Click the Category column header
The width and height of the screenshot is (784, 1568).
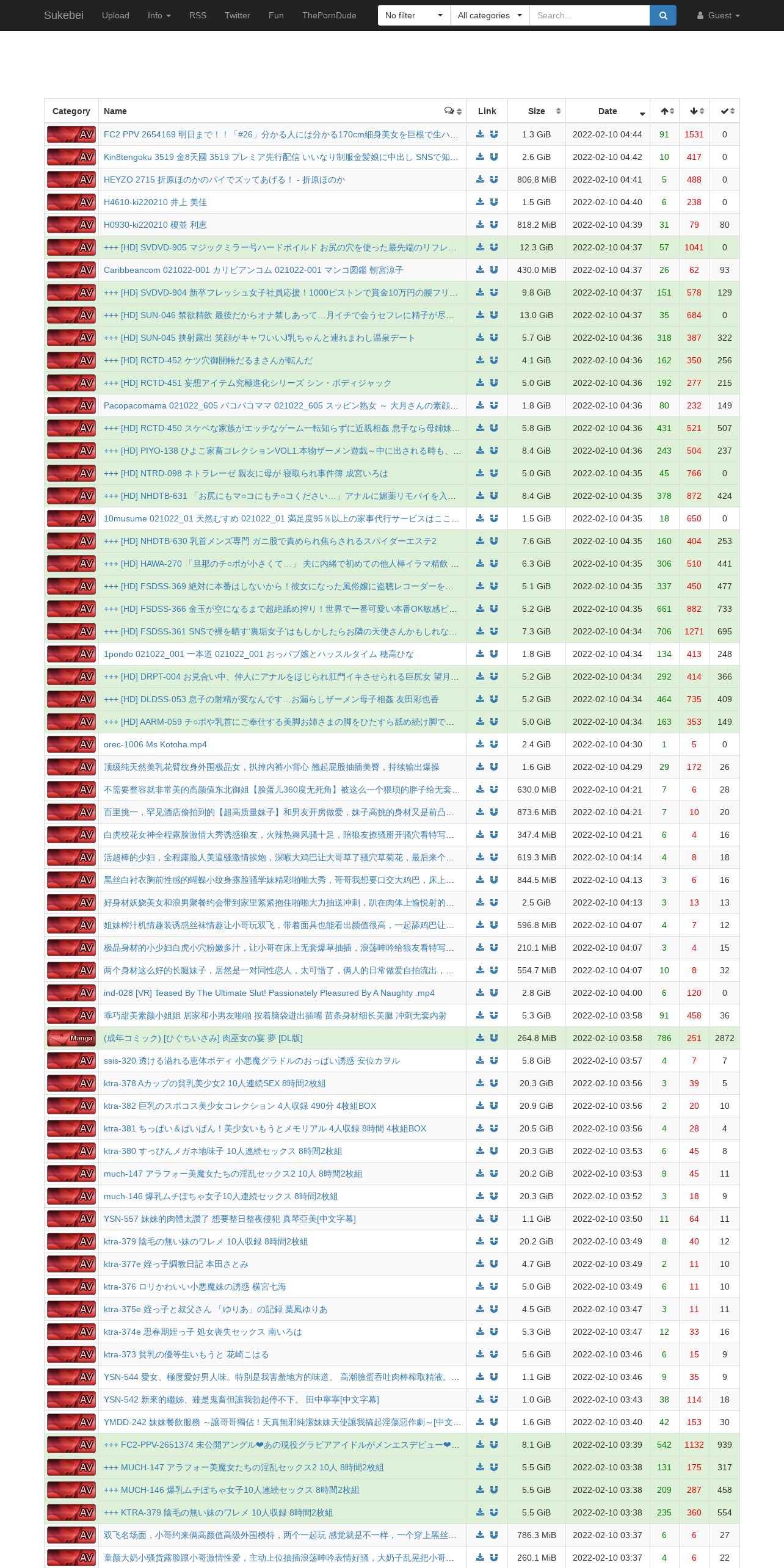[71, 111]
